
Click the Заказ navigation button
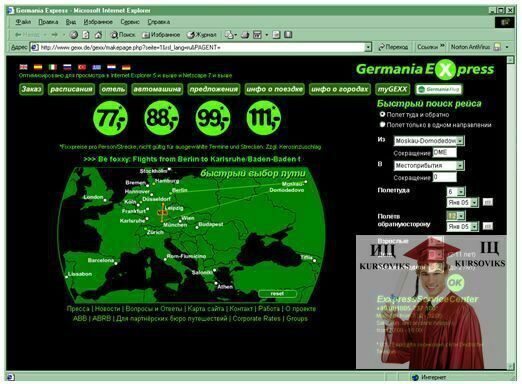tap(31, 89)
